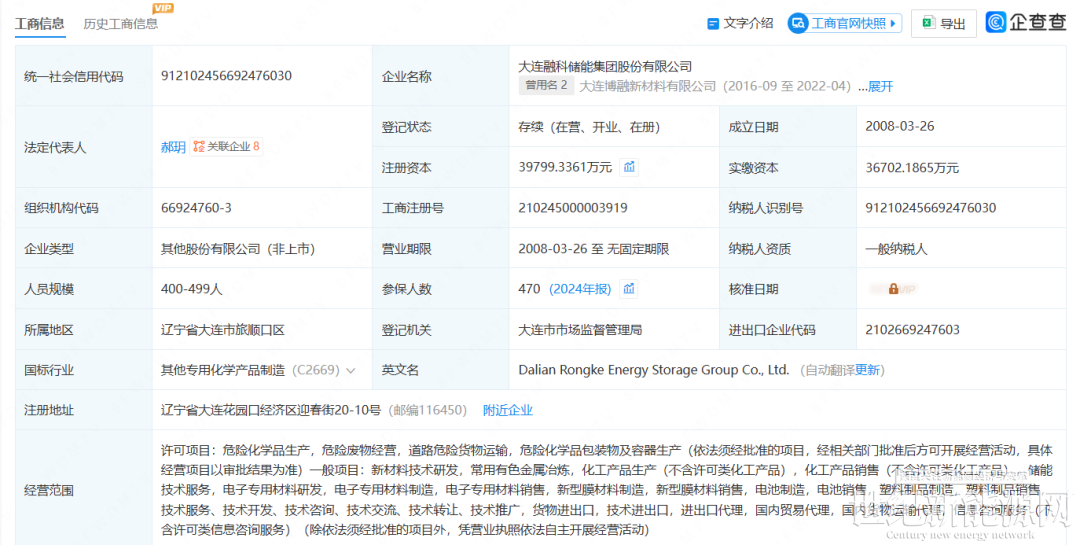
Task: Click the Excel icon in 导出 button
Action: 928,23
